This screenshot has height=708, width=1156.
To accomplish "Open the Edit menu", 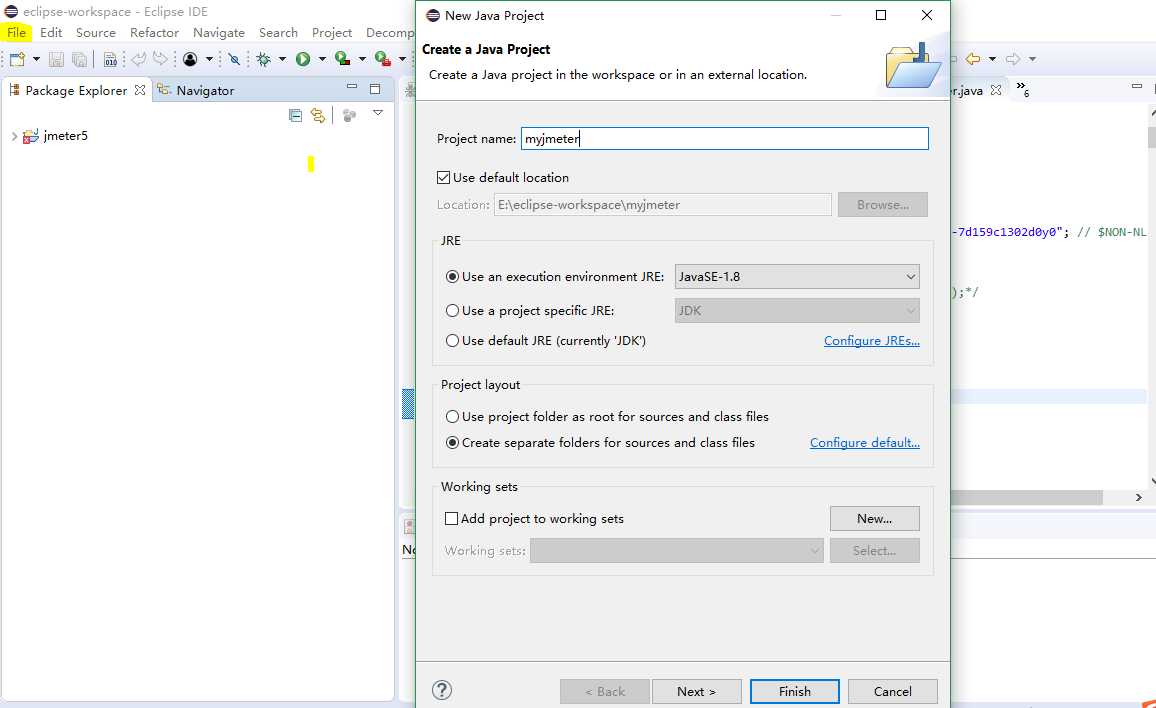I will tap(51, 32).
